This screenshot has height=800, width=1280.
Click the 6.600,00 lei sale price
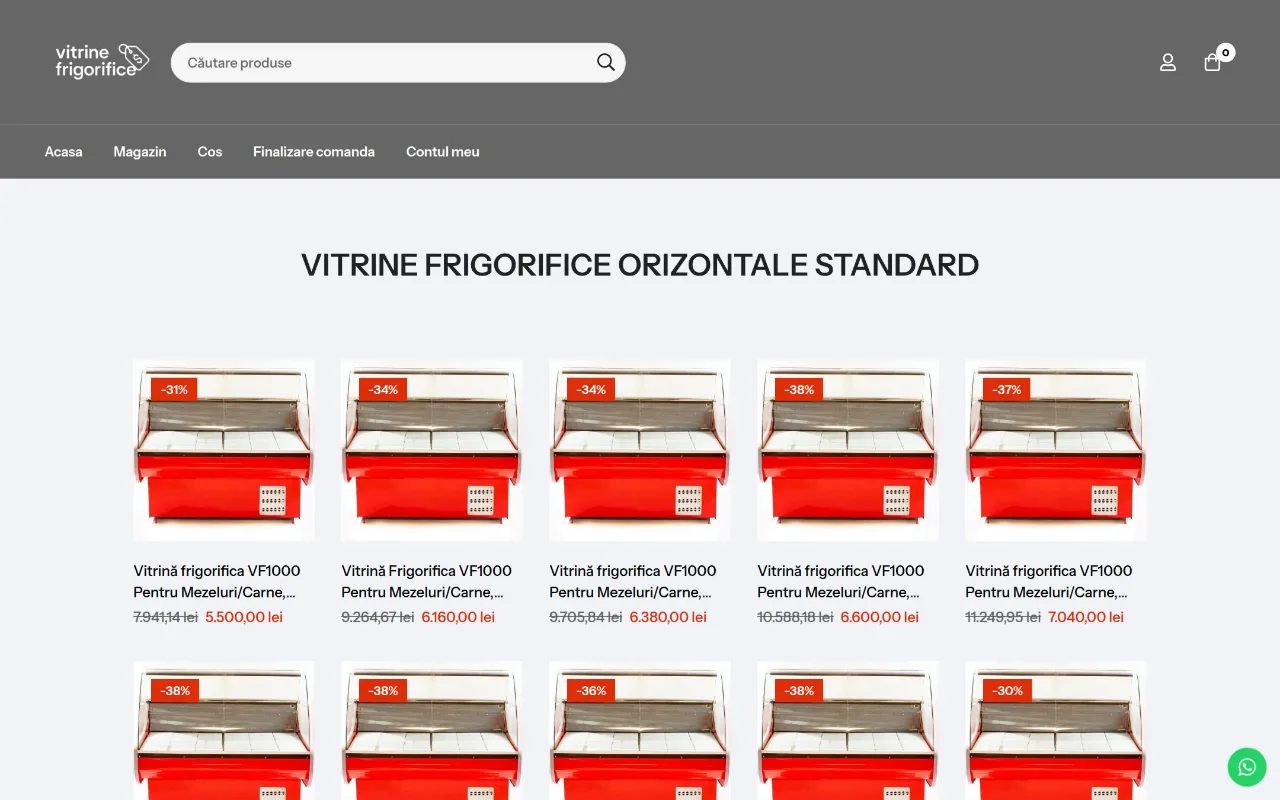(880, 617)
